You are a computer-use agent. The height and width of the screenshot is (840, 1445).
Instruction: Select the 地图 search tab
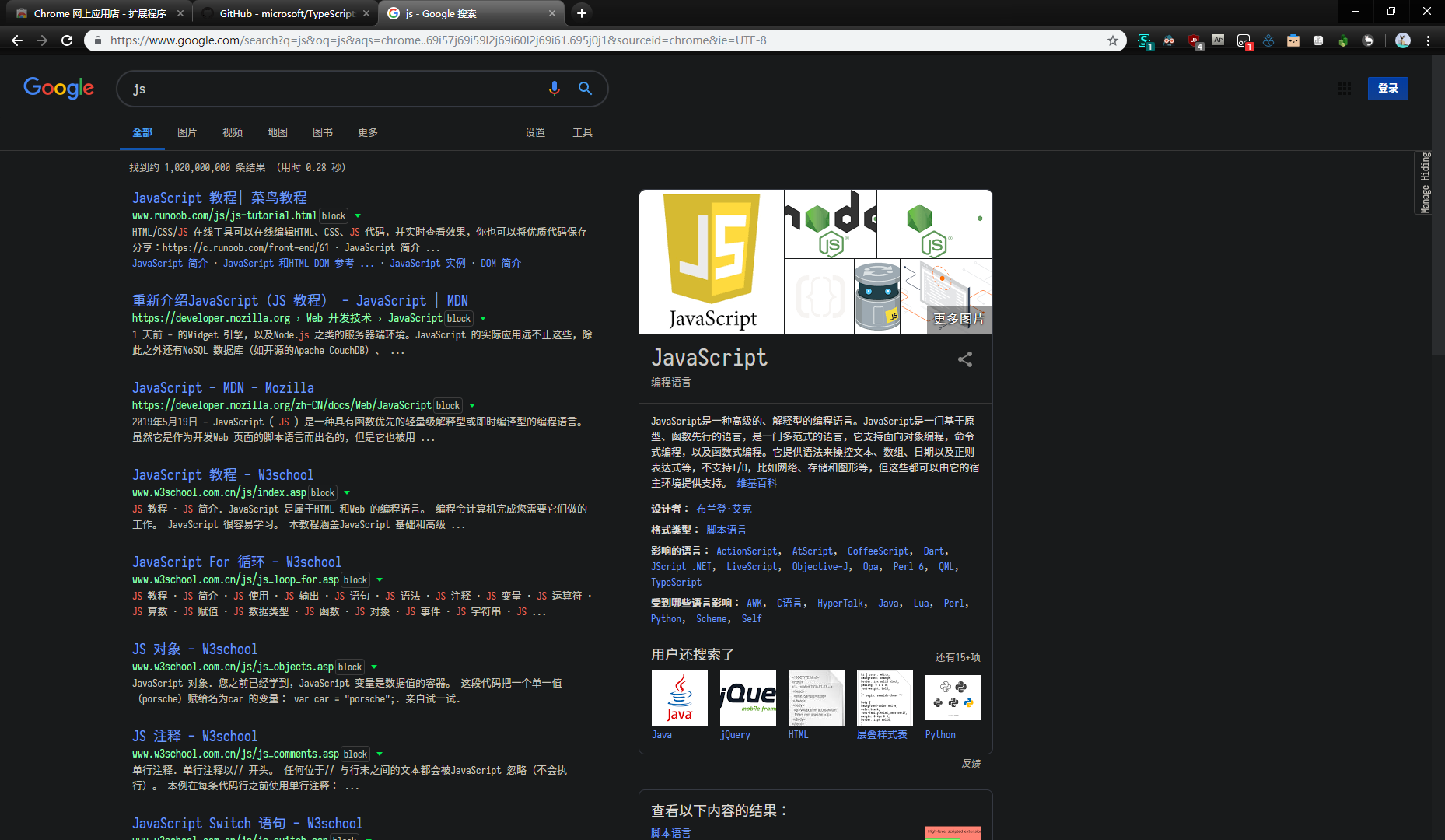(278, 132)
